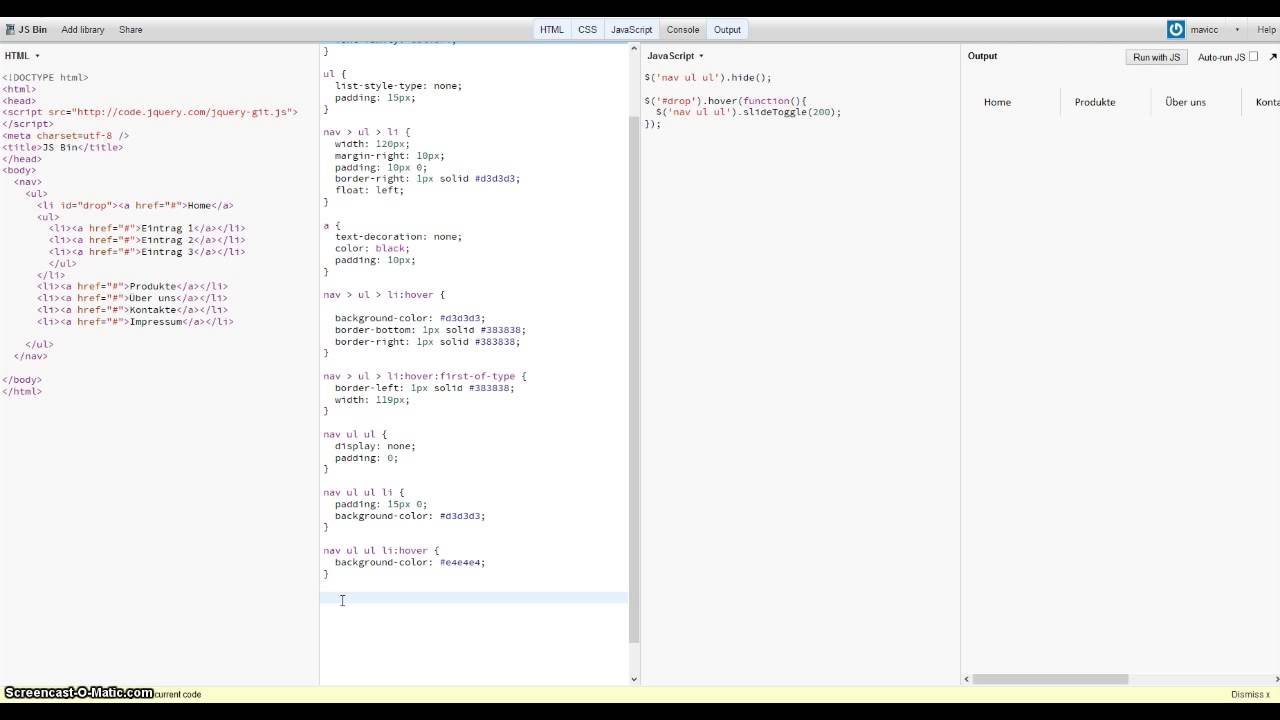Viewport: 1280px width, 720px height.
Task: Click the nav > ul > li:hover { selector
Action: [384, 295]
